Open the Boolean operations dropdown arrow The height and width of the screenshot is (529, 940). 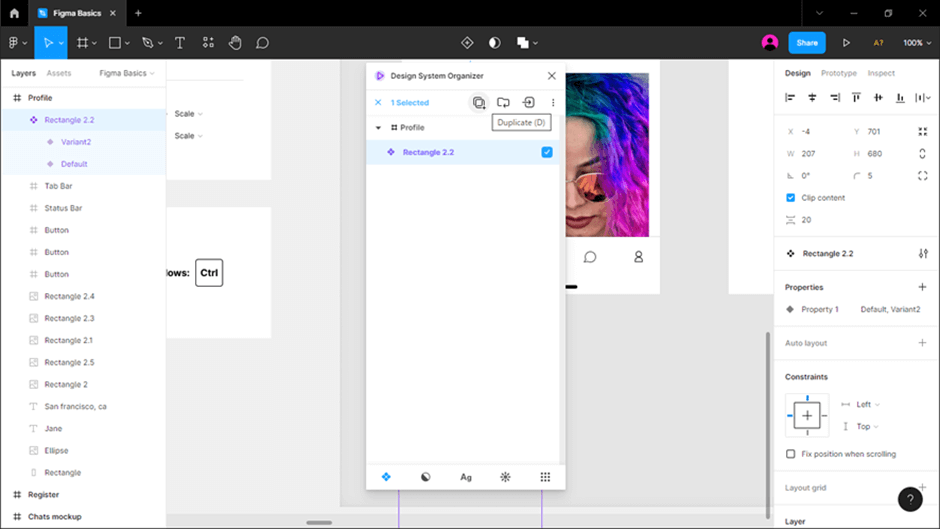[535, 43]
